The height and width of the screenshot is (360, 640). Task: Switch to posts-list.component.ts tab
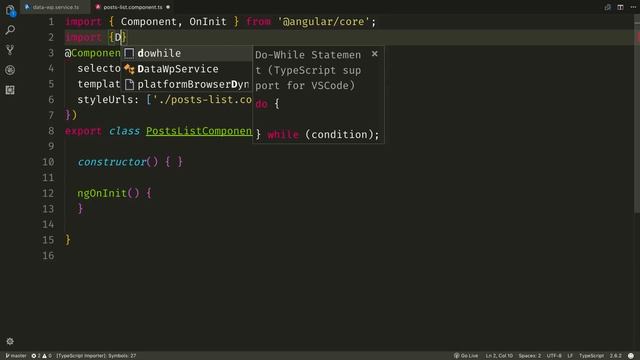pos(133,7)
